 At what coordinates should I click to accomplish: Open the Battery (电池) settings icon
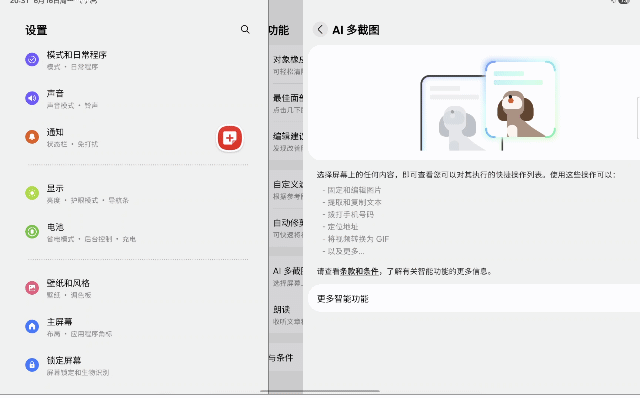pos(32,232)
